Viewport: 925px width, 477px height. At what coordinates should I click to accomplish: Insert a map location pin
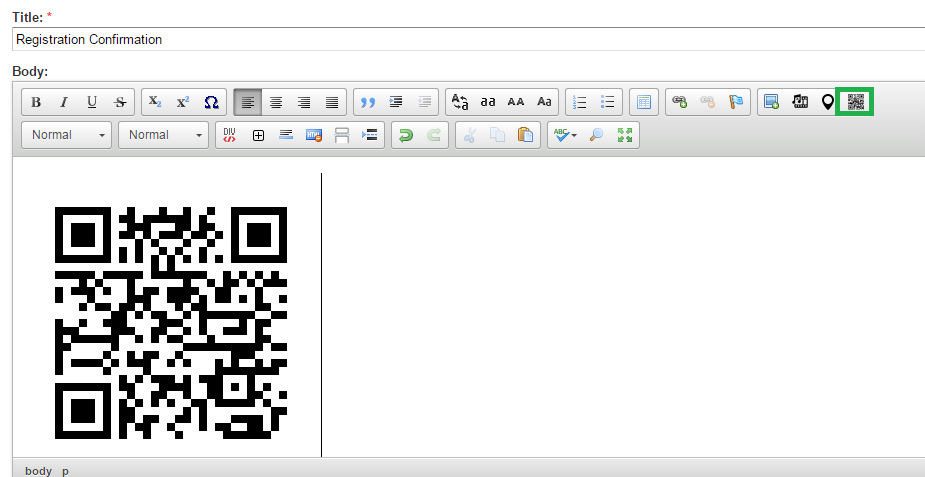coord(828,102)
